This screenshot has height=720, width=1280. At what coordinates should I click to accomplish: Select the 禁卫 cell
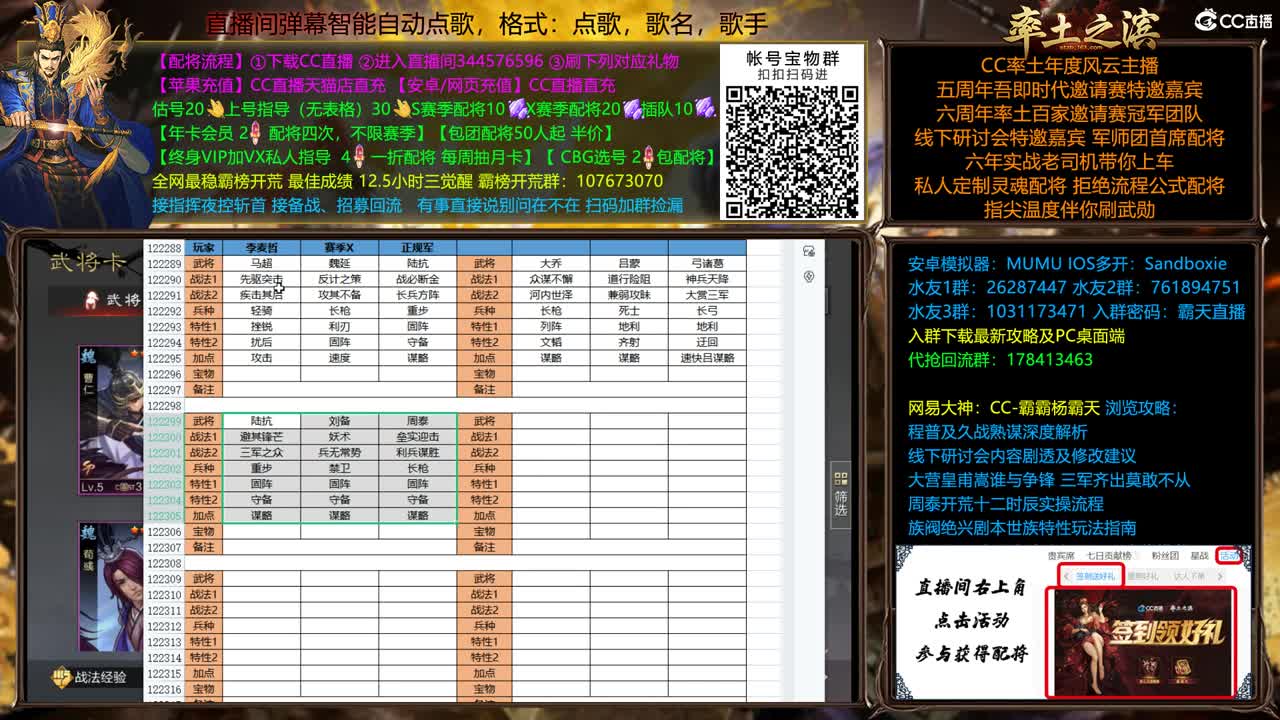pos(339,468)
